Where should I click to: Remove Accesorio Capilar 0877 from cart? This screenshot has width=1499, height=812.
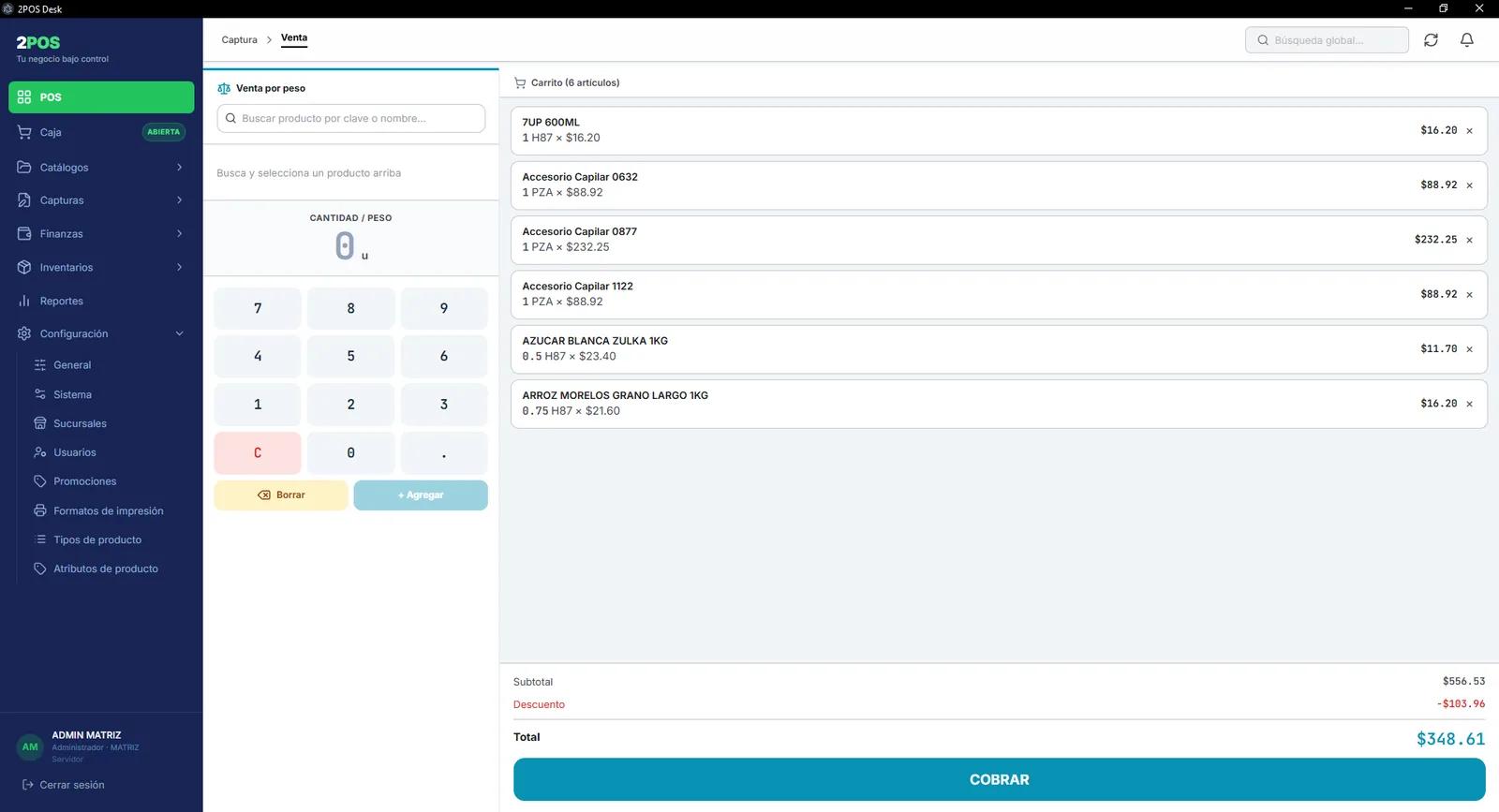1469,241
